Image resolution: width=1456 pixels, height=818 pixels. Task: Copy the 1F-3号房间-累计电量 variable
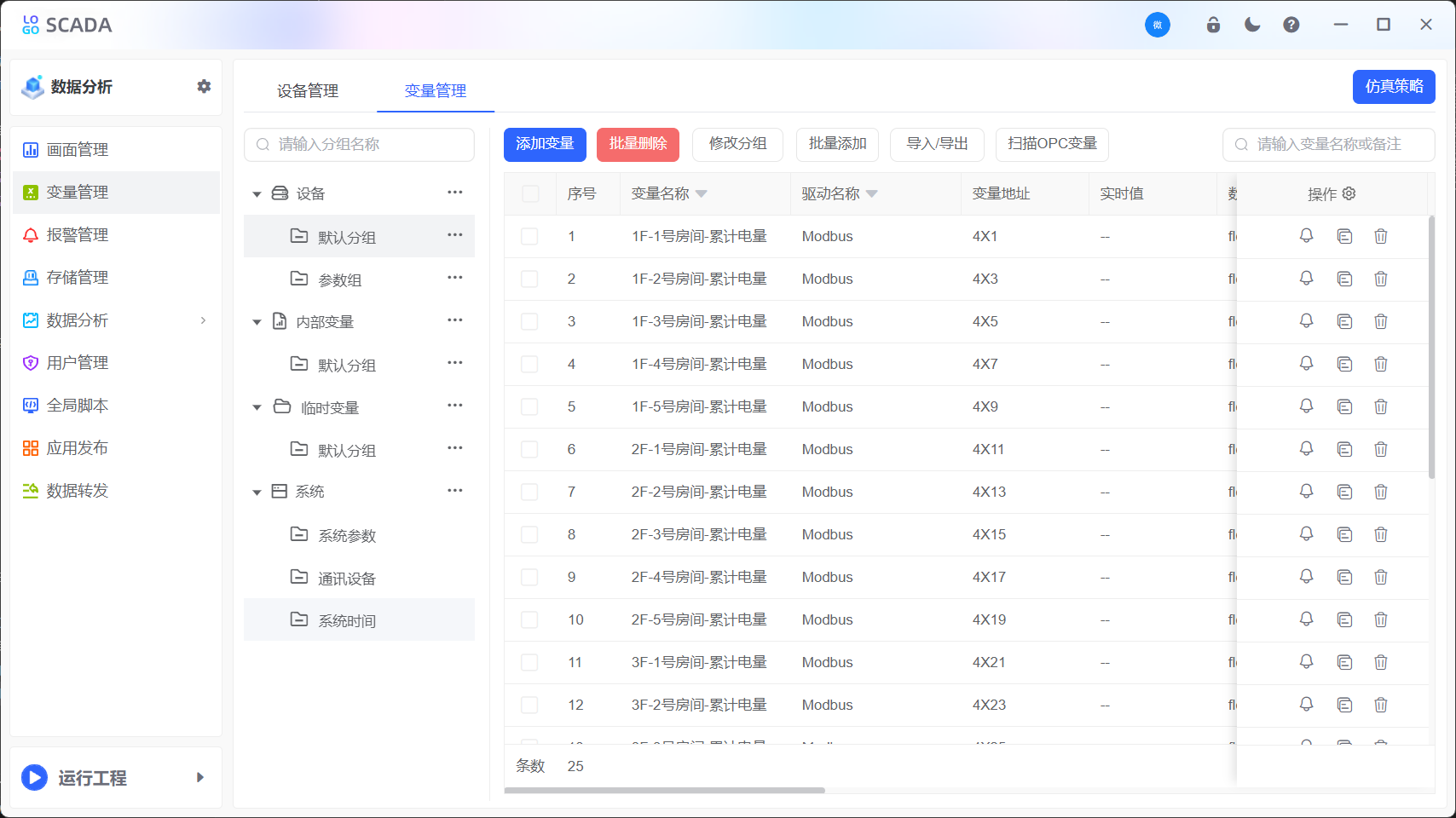click(x=1344, y=321)
